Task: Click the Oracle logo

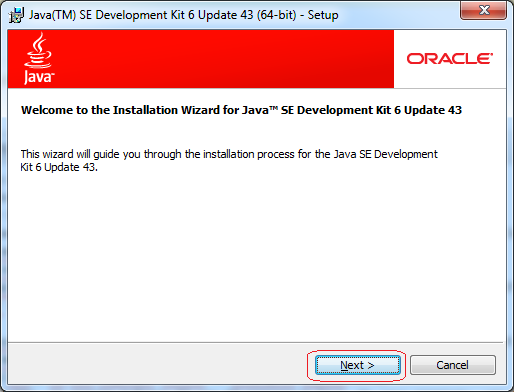Action: pyautogui.click(x=450, y=59)
